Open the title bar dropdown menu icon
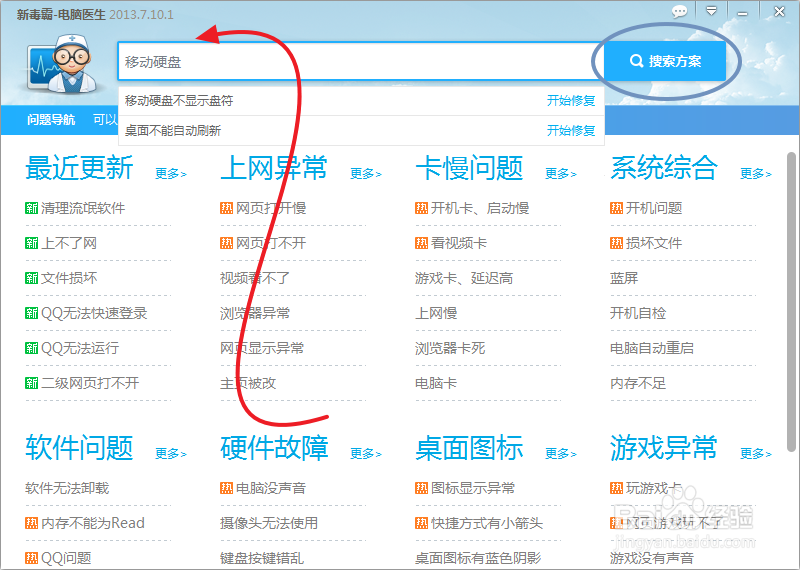 click(x=711, y=11)
